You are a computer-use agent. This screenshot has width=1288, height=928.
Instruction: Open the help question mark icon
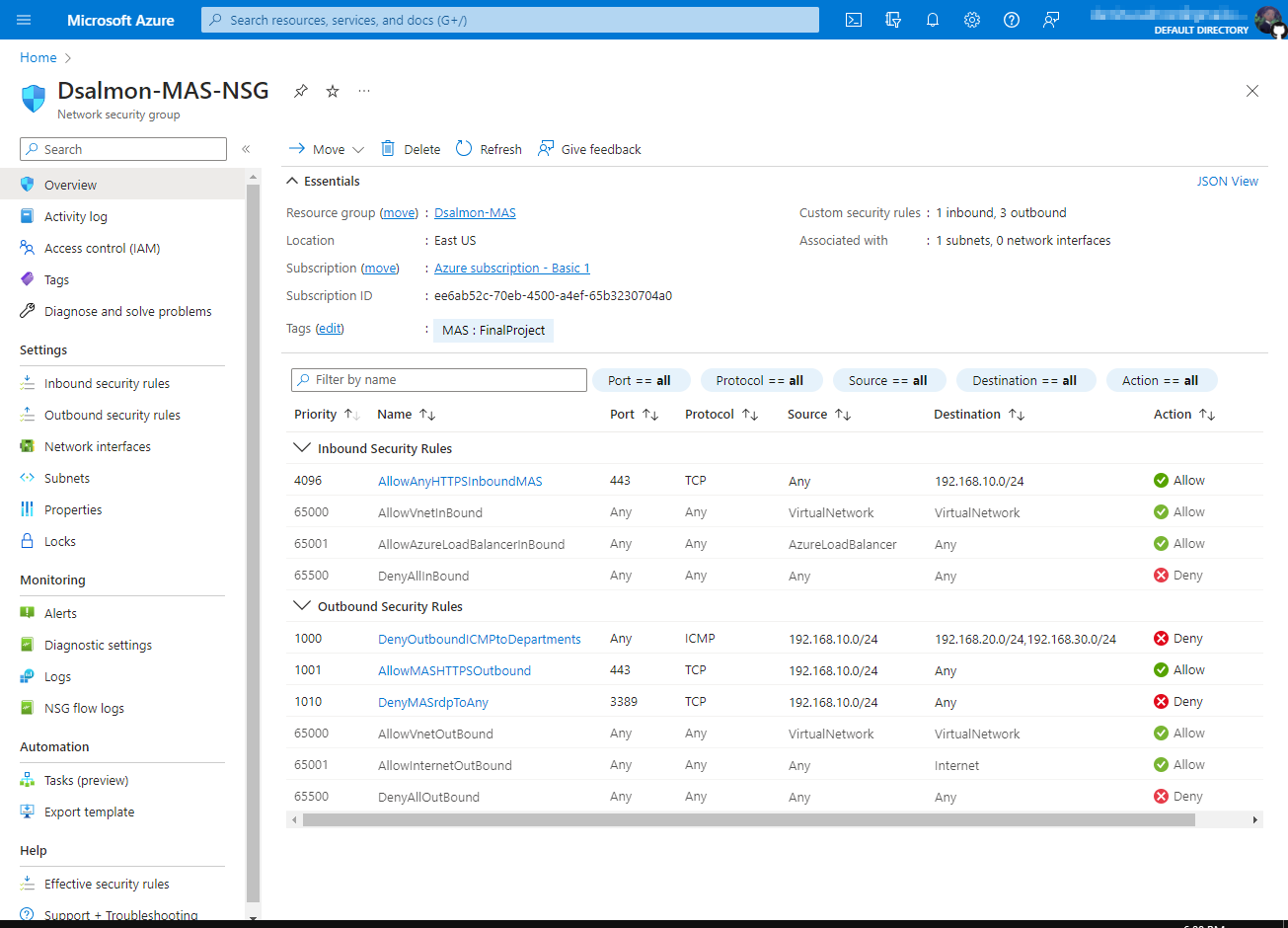[x=1012, y=20]
